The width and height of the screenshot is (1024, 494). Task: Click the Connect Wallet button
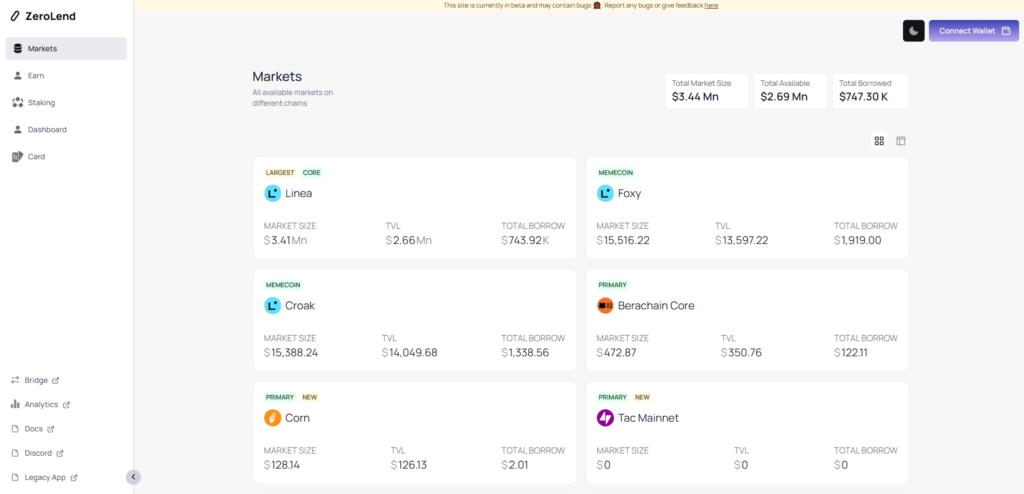tap(973, 31)
